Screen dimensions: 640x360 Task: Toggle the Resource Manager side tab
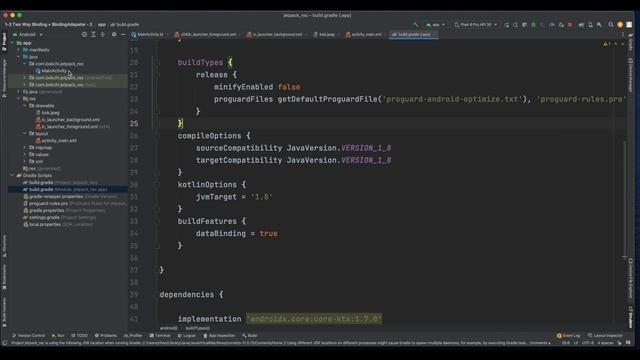(x=4, y=78)
